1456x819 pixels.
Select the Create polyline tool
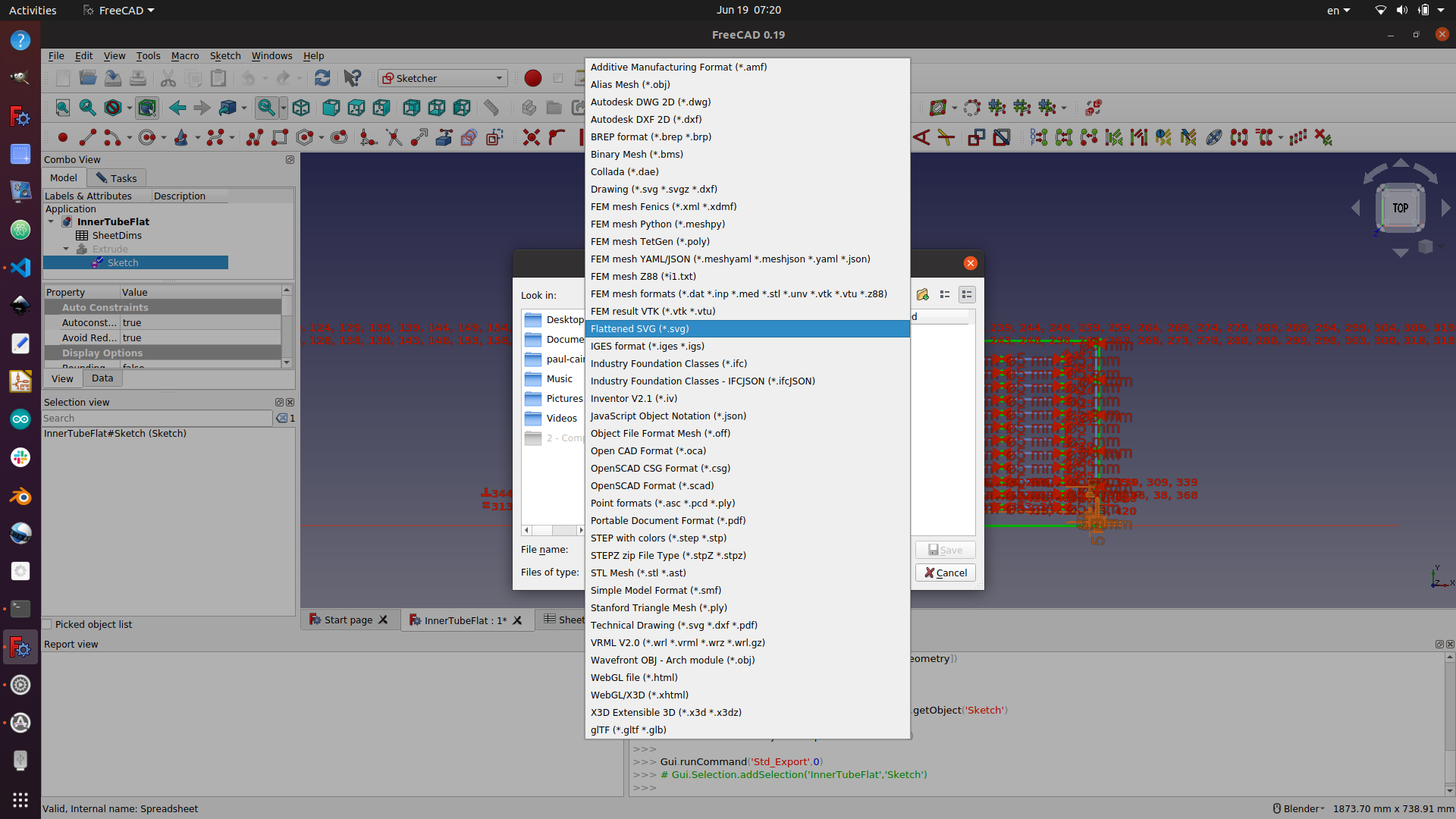(255, 137)
